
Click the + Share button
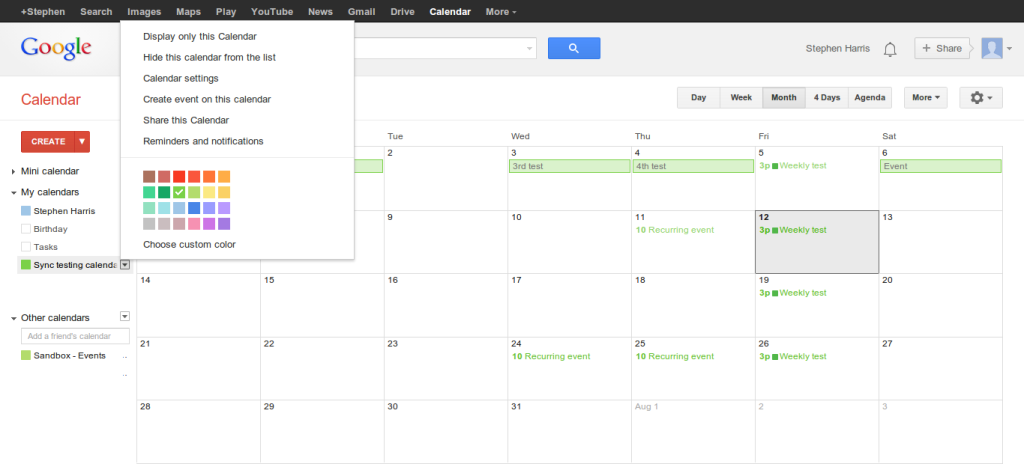[942, 48]
